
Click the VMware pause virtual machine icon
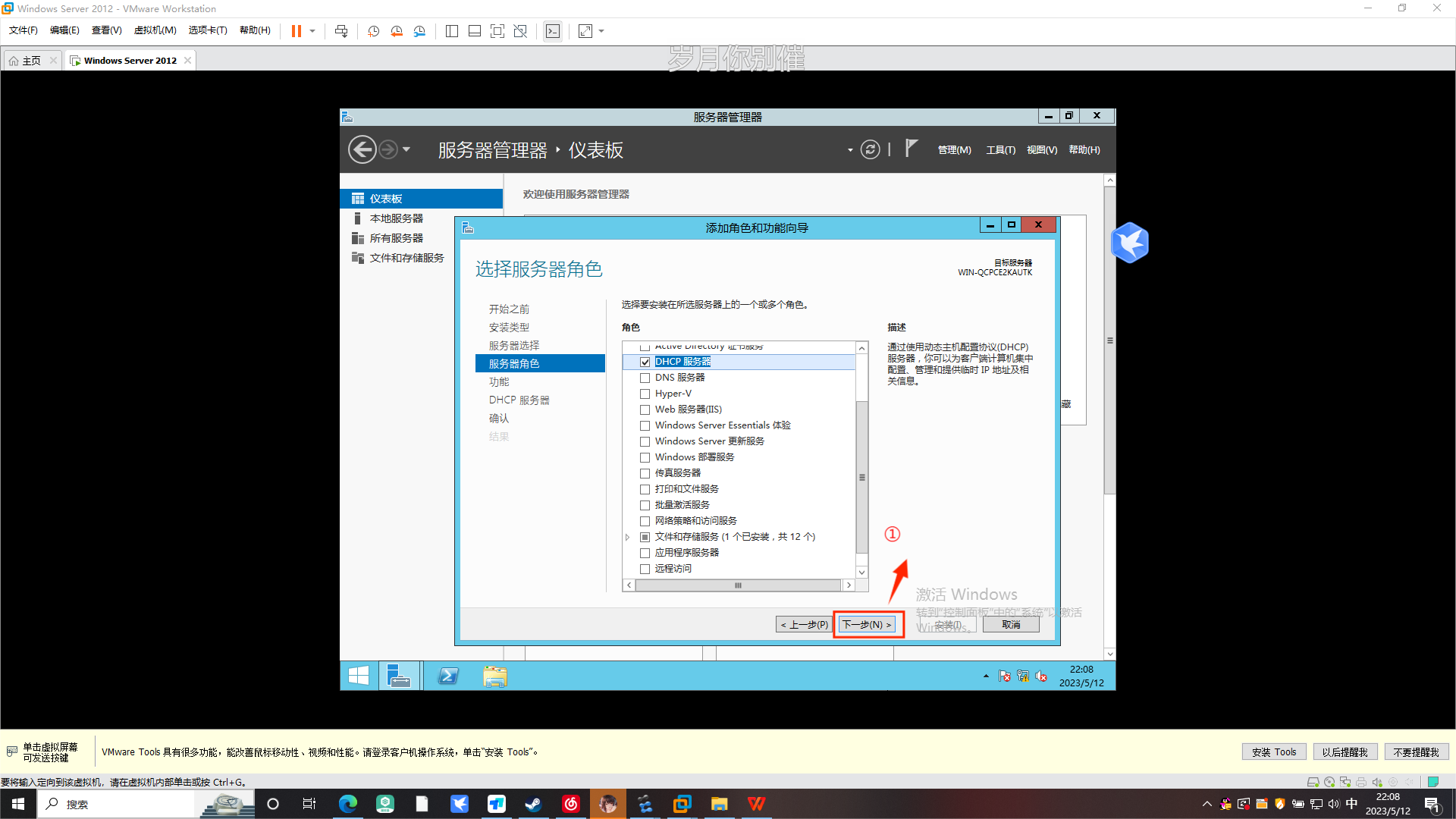296,31
